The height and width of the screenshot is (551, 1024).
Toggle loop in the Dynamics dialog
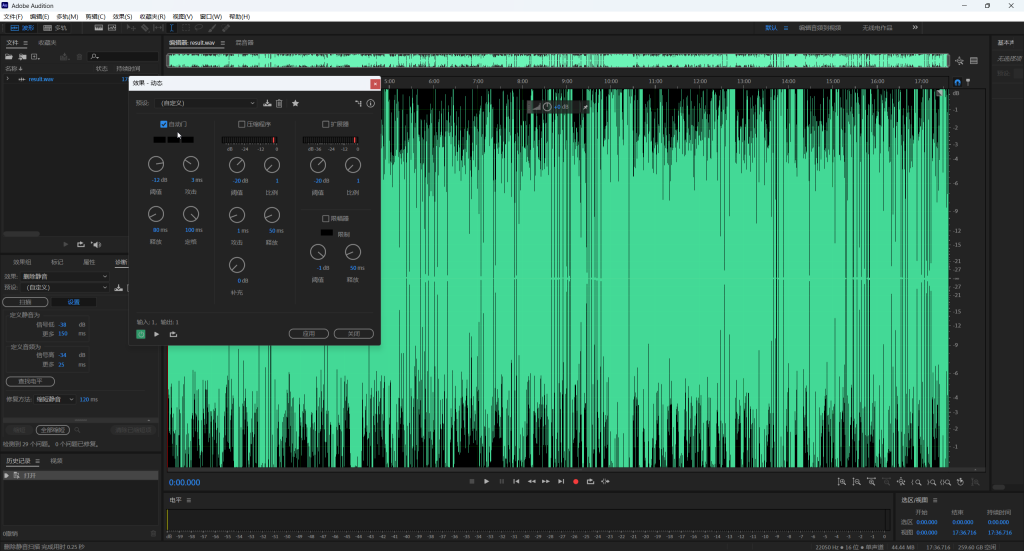(173, 334)
